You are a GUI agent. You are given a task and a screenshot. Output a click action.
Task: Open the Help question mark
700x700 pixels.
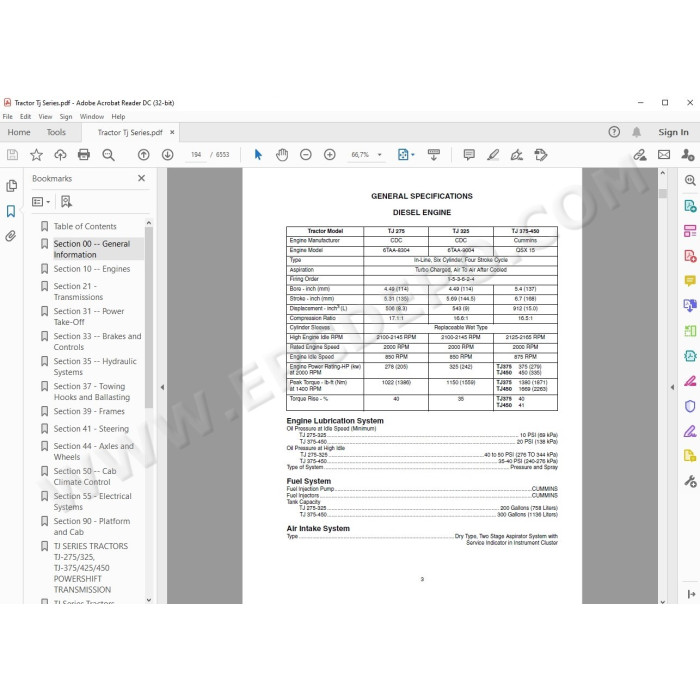614,132
